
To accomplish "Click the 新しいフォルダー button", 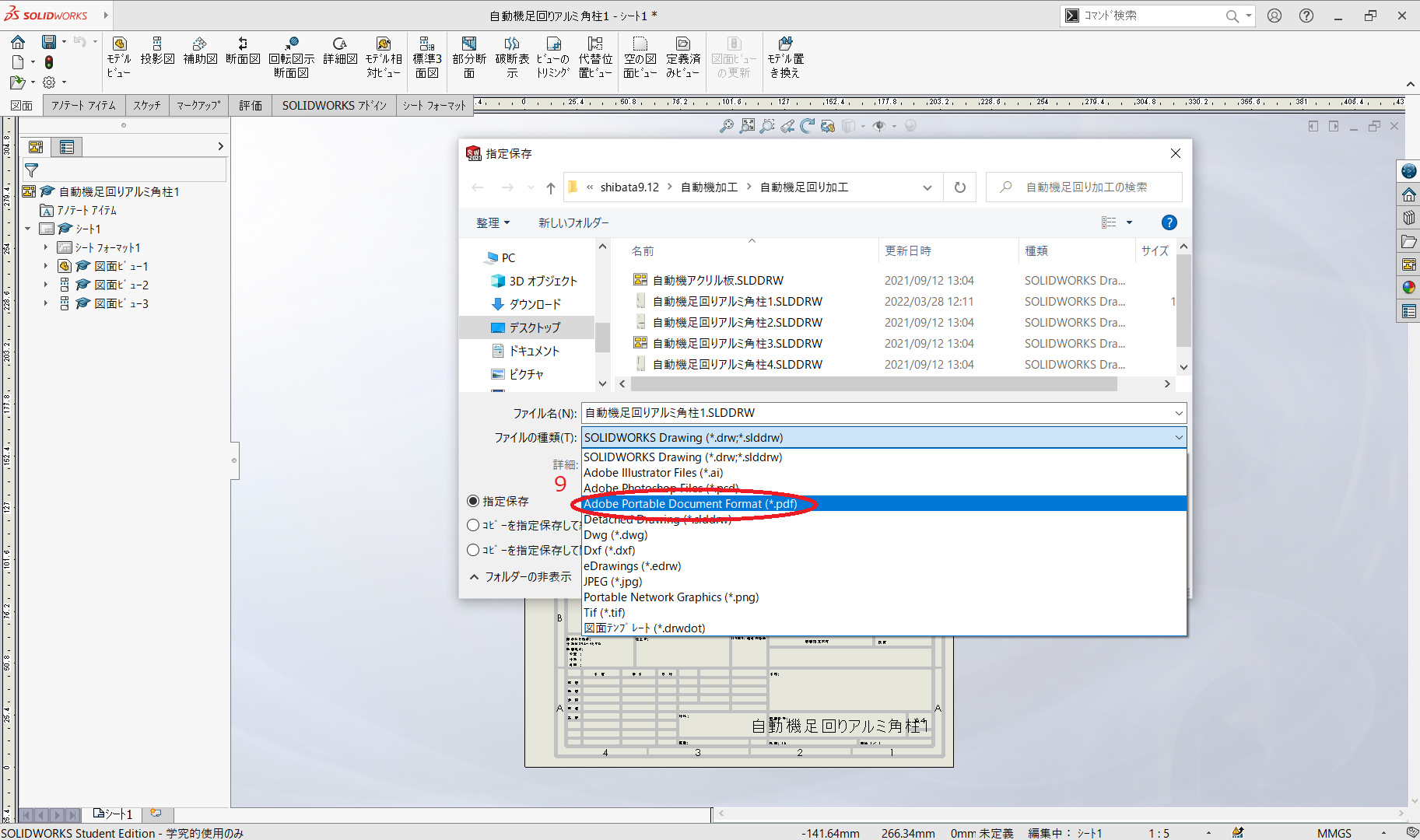I will (x=573, y=222).
